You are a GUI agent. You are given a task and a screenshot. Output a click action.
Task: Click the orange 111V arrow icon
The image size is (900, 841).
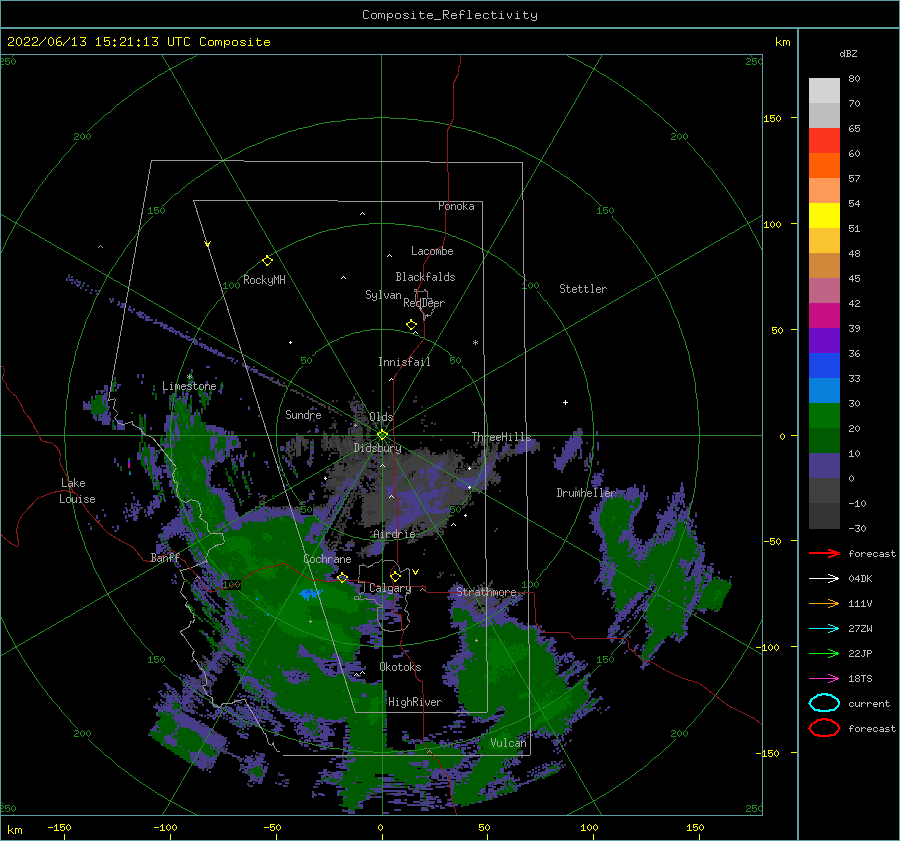click(x=824, y=603)
